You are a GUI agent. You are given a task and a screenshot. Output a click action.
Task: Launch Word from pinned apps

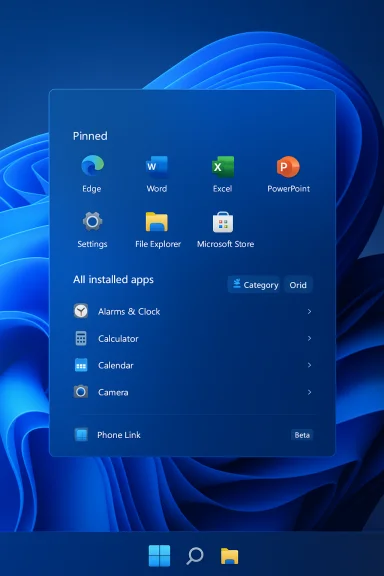coord(157,166)
